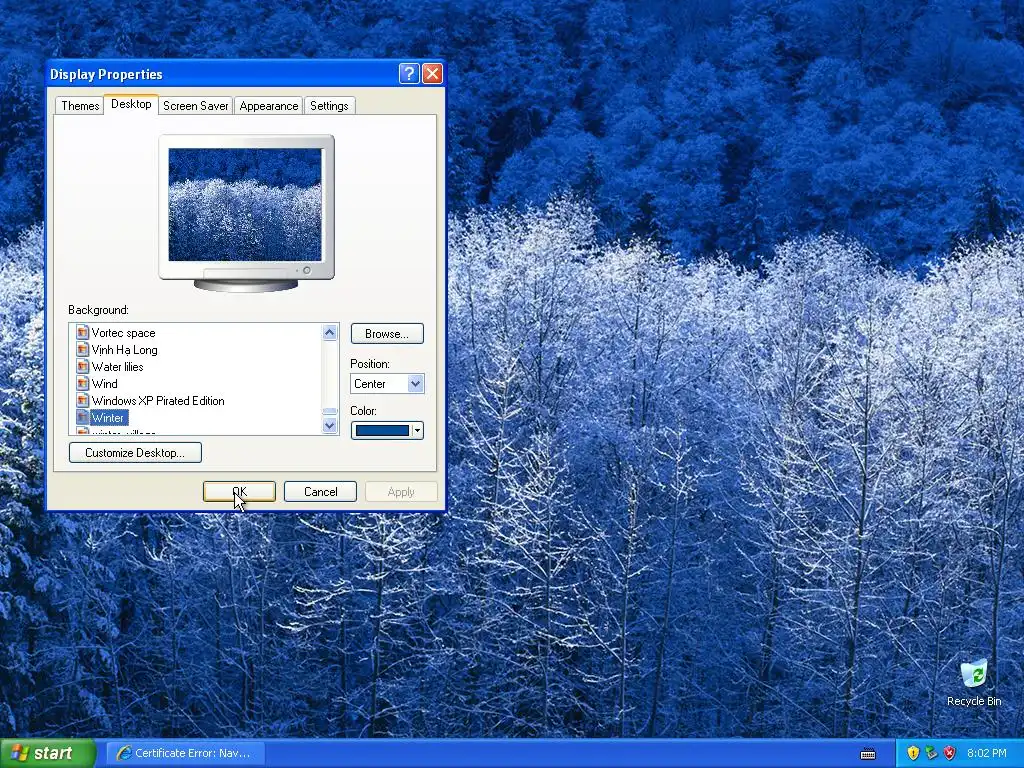Select 'Wind' in the background list
The width and height of the screenshot is (1024, 768).
tap(104, 383)
